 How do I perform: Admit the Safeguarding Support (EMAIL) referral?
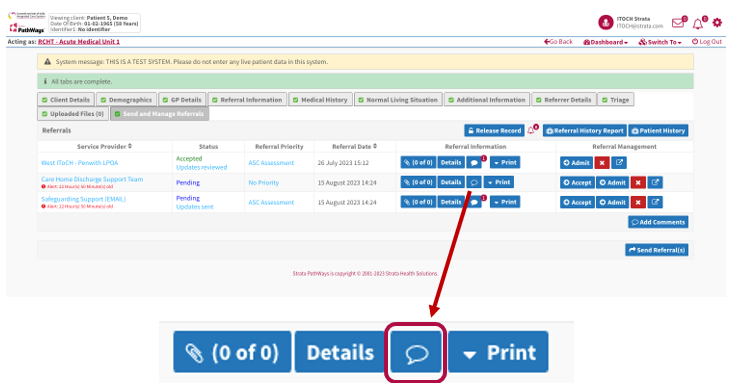click(613, 202)
